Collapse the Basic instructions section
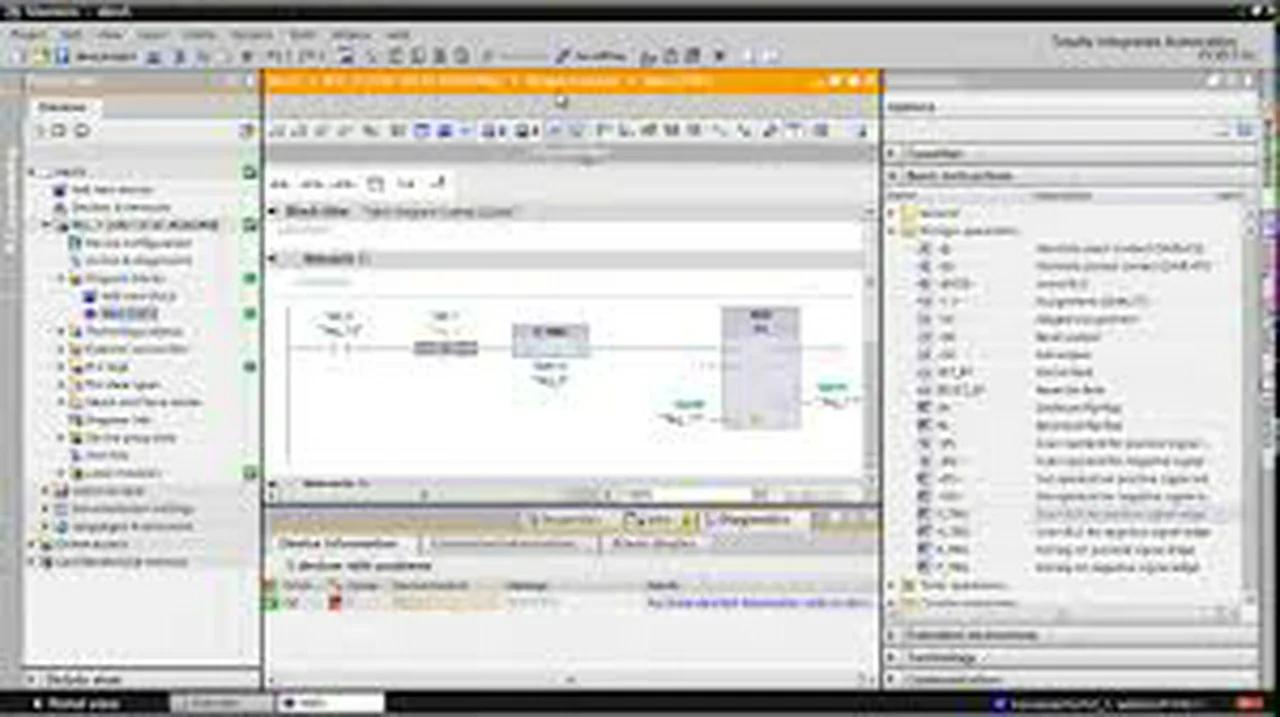Image resolution: width=1280 pixels, height=717 pixels. 893,175
